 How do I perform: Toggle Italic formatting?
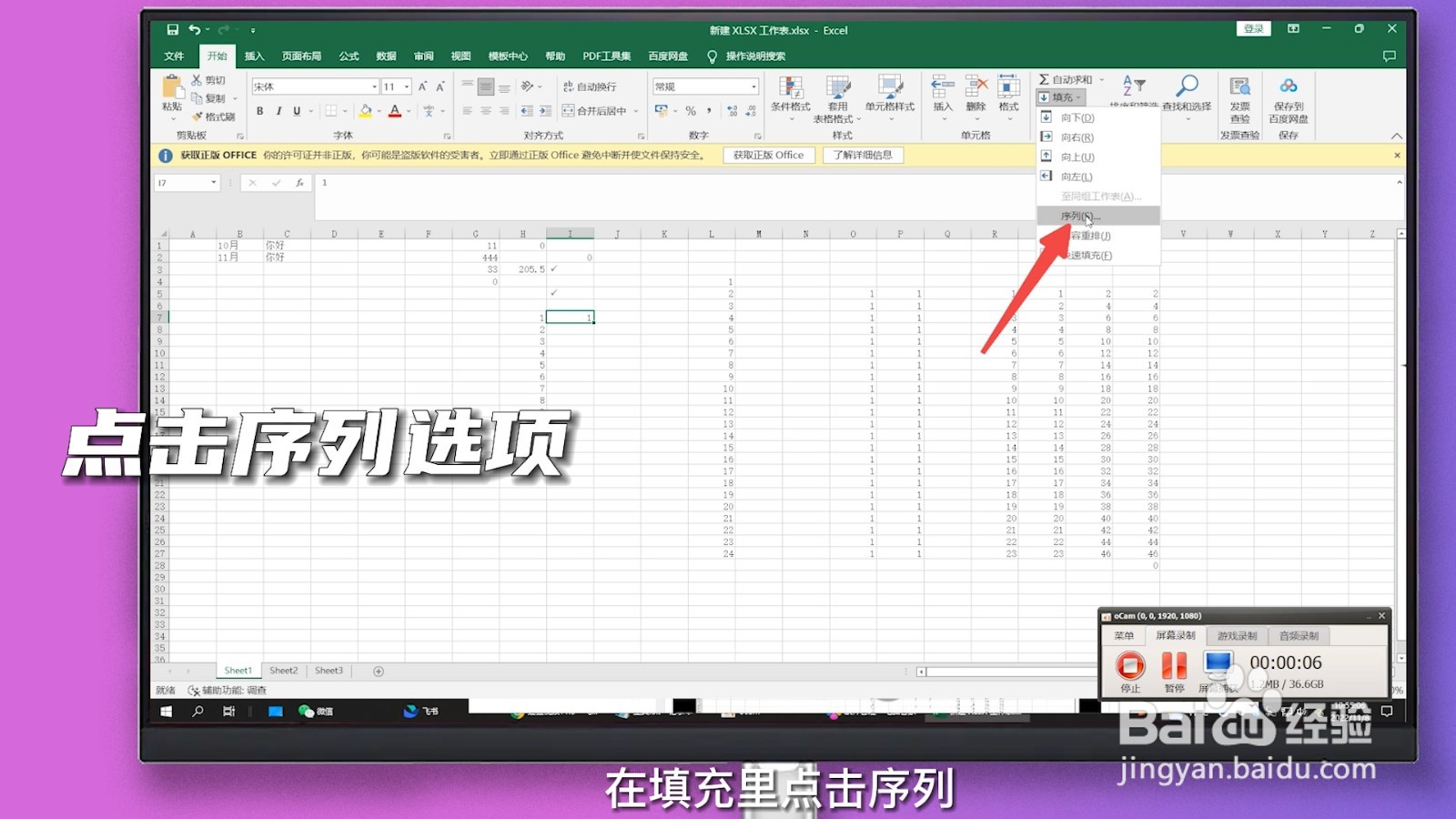coord(278,111)
